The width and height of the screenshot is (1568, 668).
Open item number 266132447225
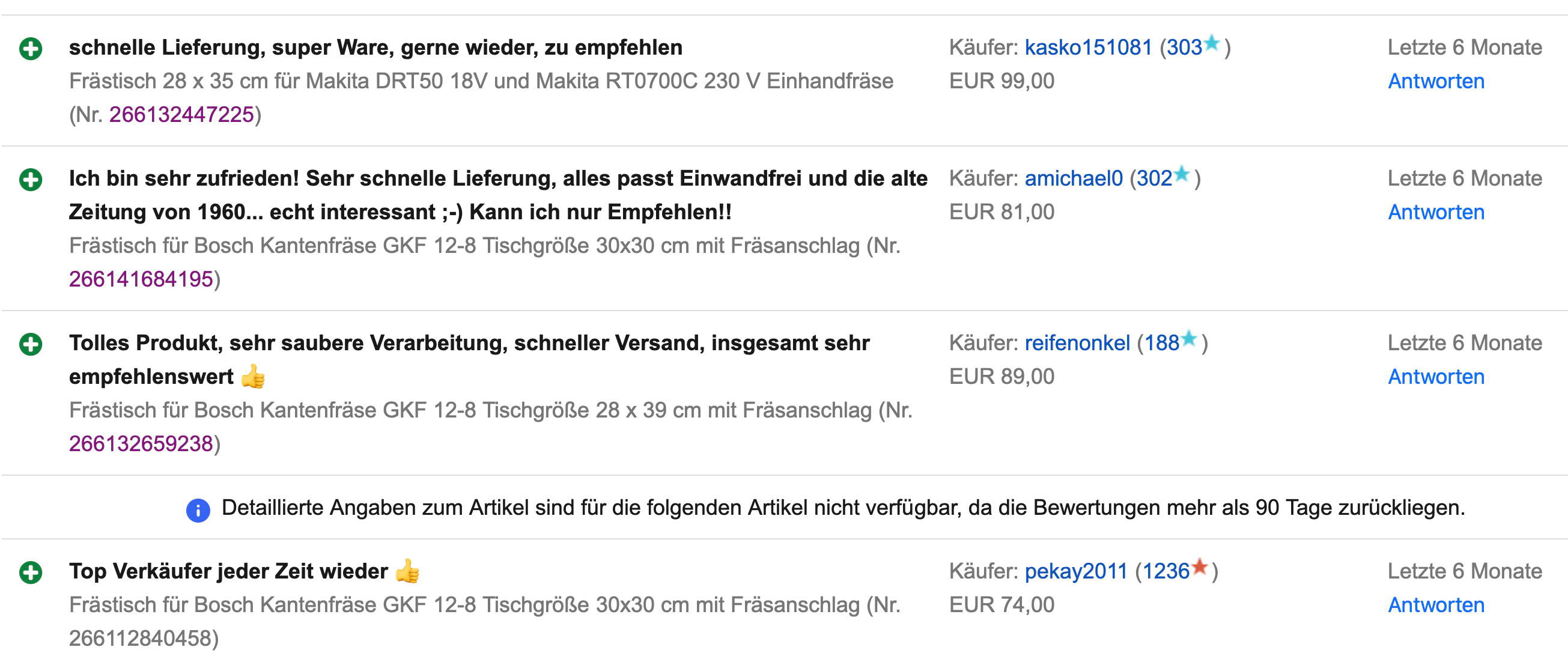point(181,114)
